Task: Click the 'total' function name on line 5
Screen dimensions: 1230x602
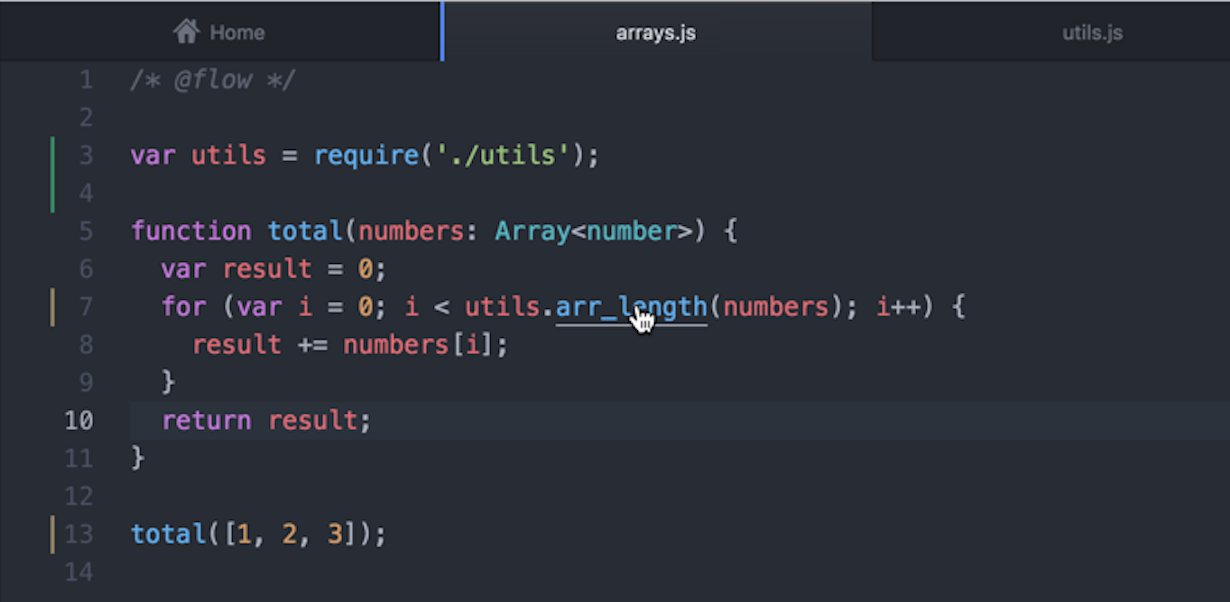Action: point(305,231)
